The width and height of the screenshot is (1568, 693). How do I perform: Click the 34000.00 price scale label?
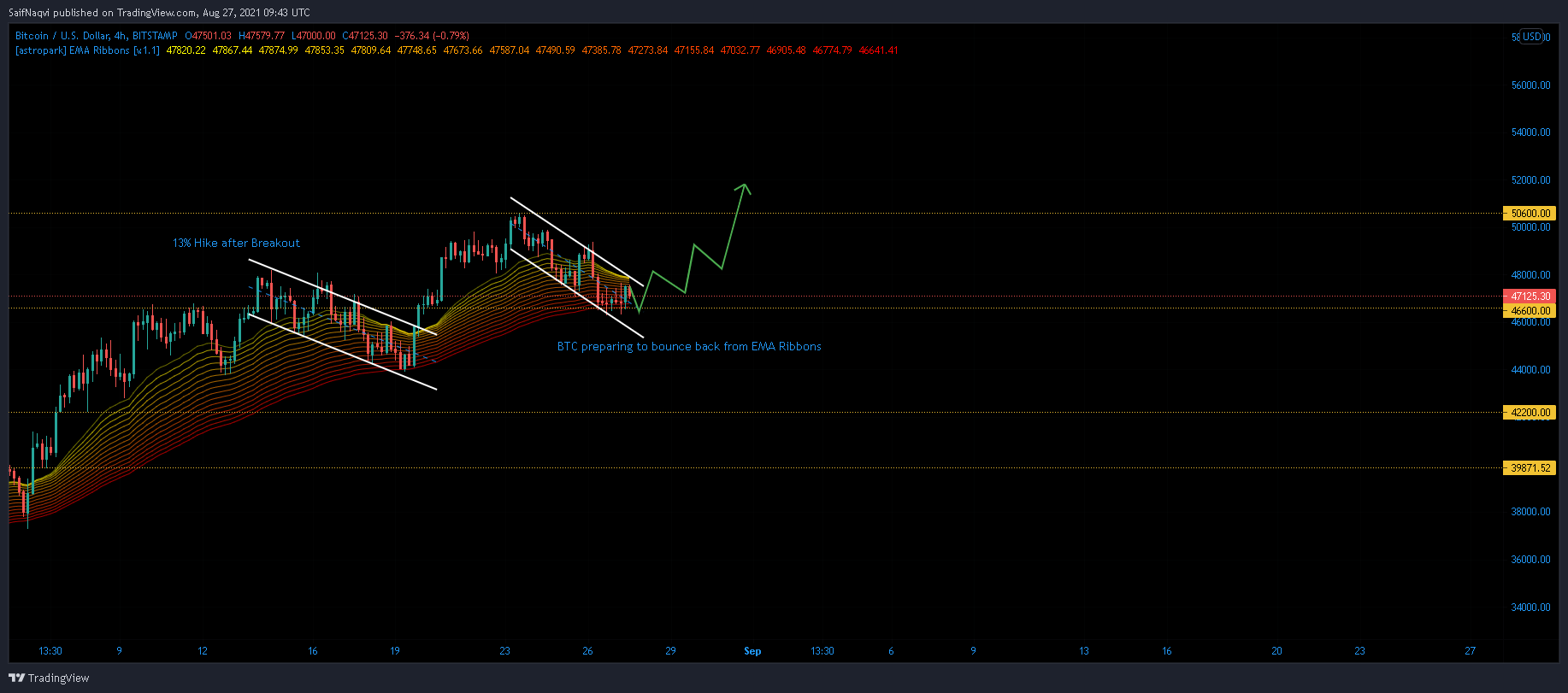[x=1530, y=608]
